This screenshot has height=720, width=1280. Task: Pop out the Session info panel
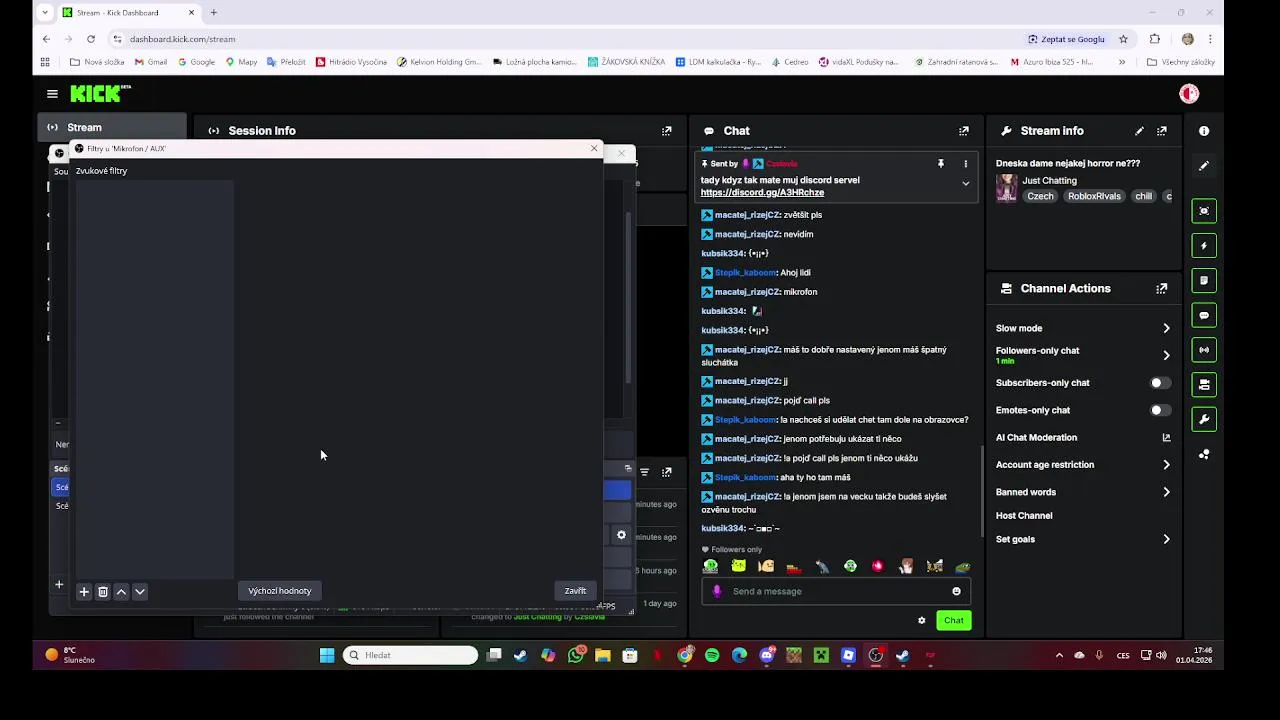(667, 131)
